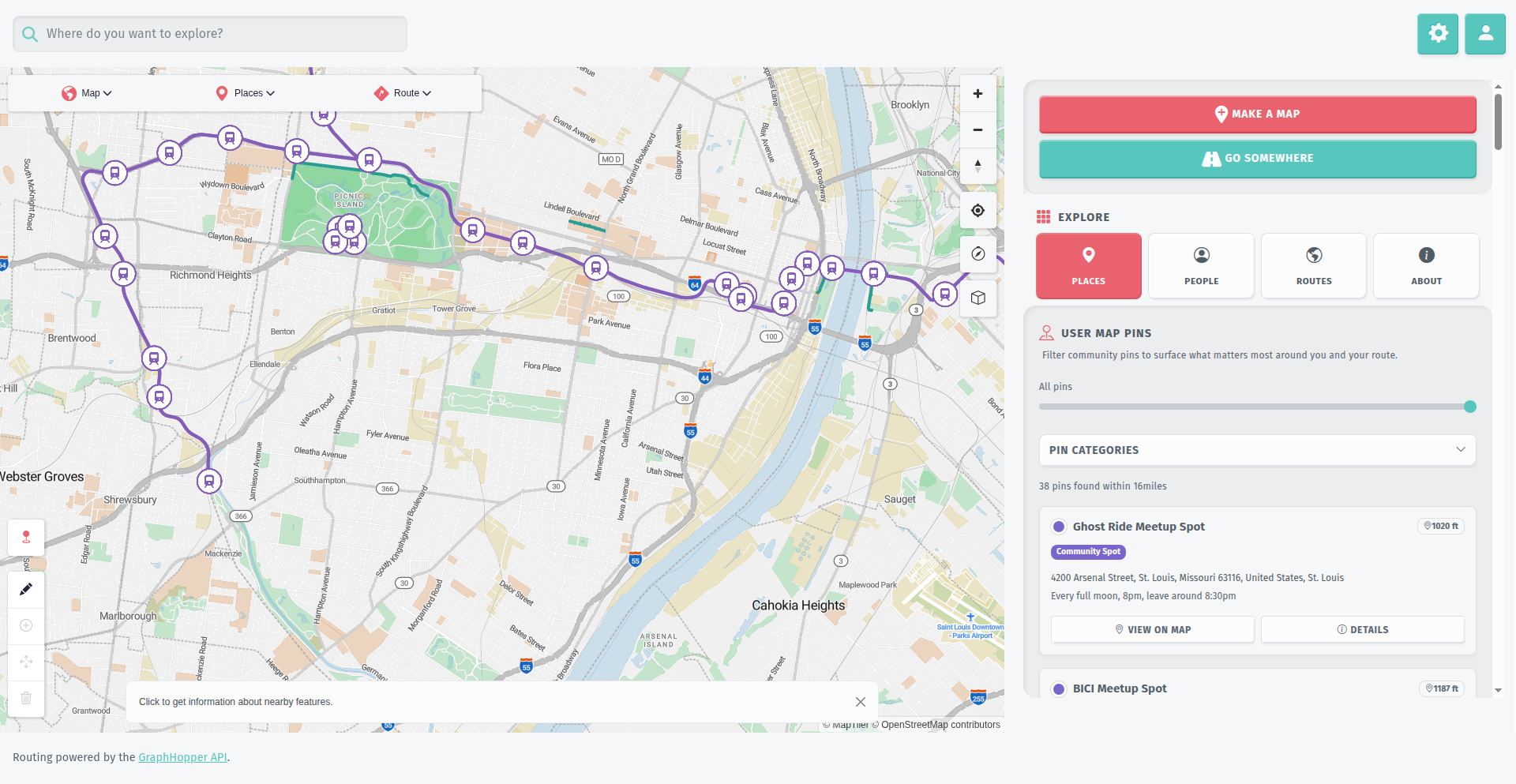This screenshot has height=784, width=1516.
Task: Open the GraphHopper API link
Action: coord(182,756)
